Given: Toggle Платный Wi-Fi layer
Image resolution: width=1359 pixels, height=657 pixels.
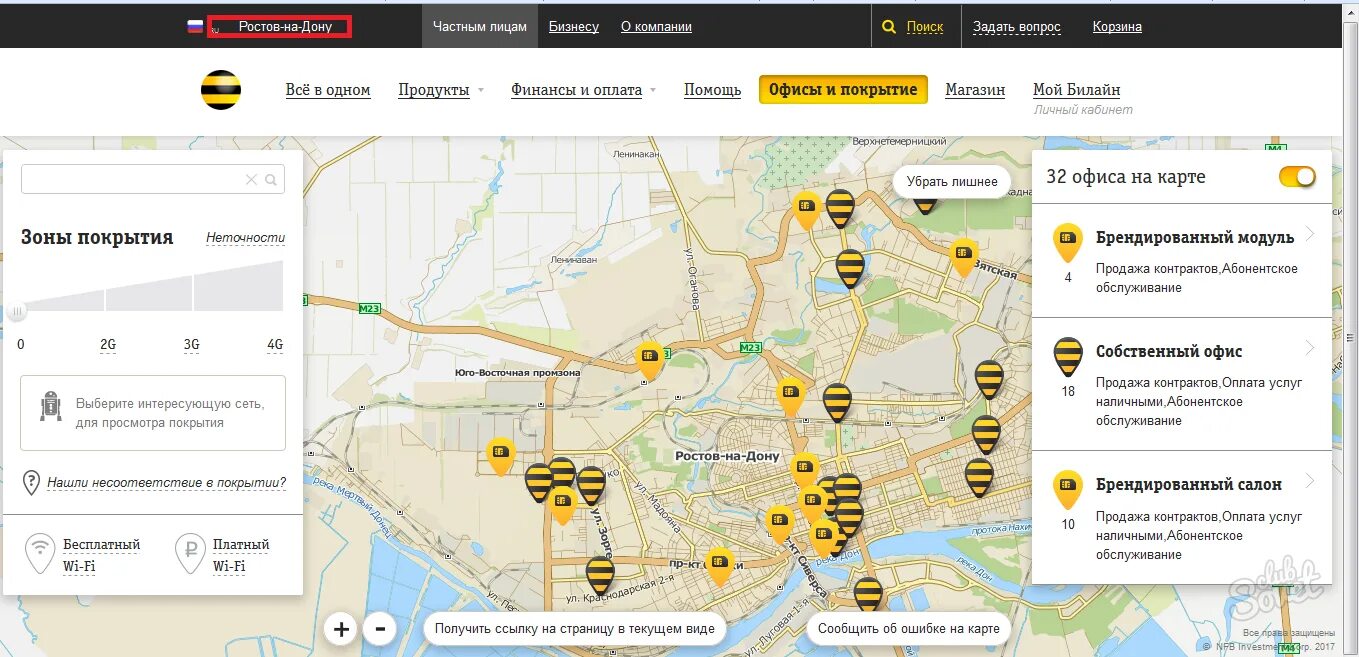Looking at the screenshot, I should [241, 555].
